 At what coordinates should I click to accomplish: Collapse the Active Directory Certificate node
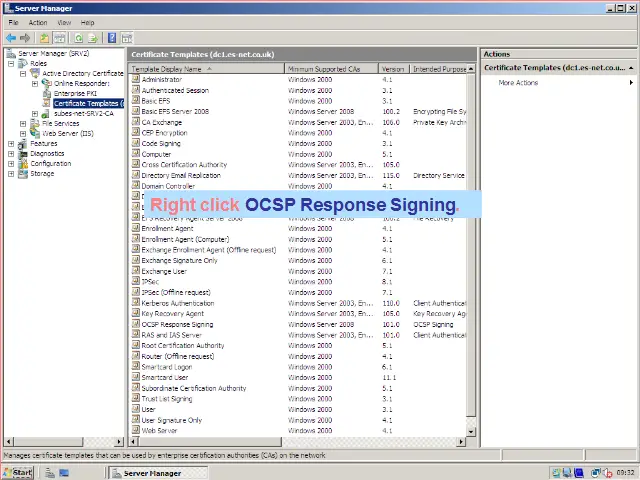tap(23, 73)
